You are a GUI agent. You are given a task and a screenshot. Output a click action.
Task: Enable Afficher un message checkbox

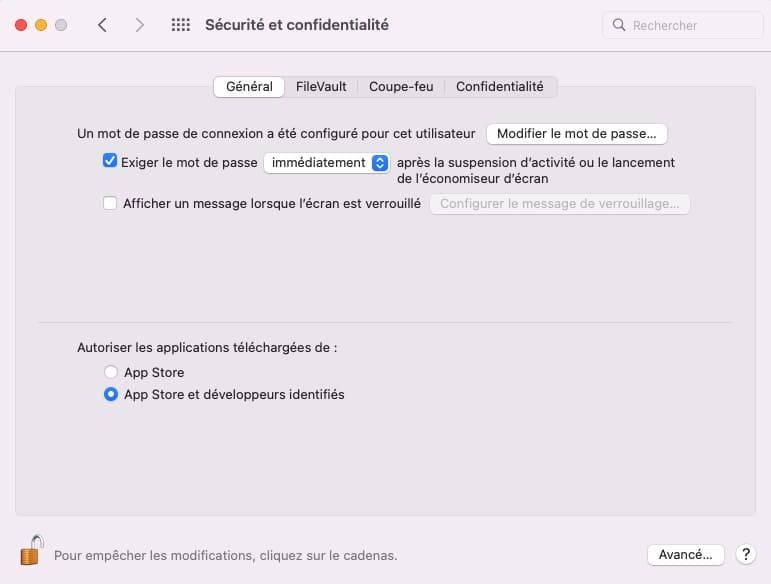tap(110, 203)
